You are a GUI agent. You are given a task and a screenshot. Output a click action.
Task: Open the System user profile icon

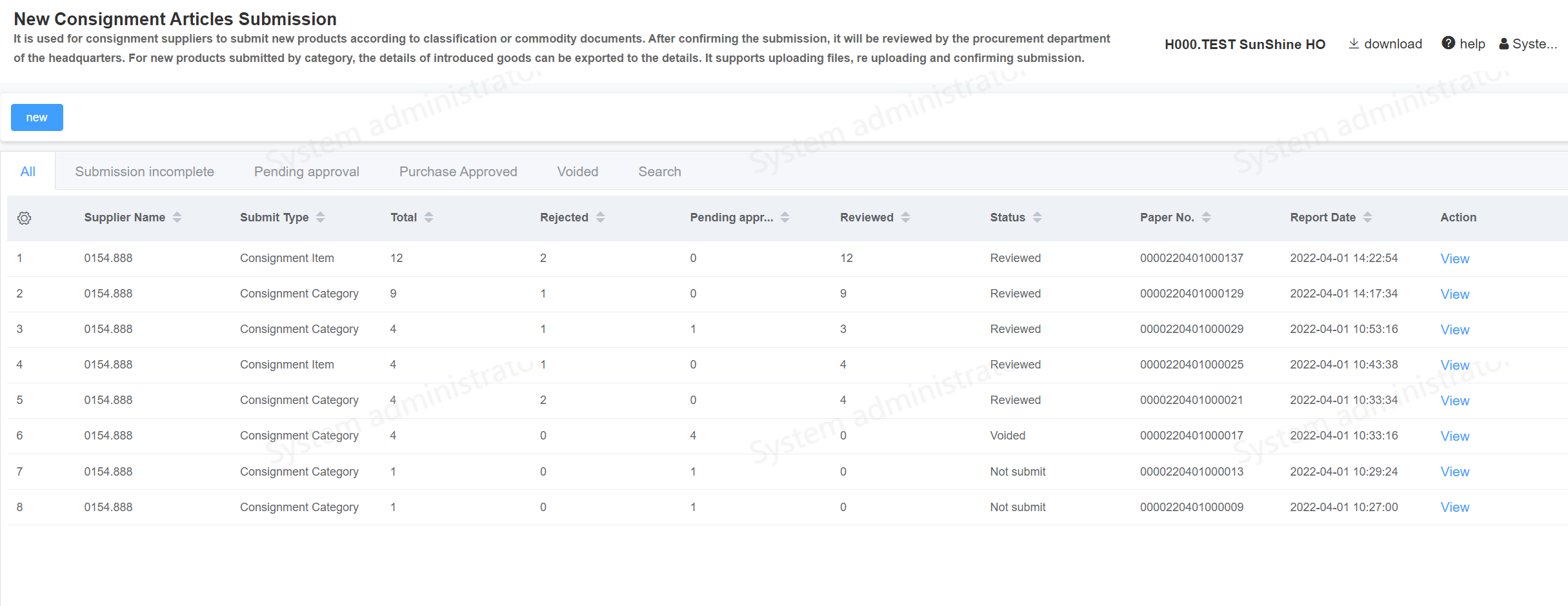(x=1504, y=44)
